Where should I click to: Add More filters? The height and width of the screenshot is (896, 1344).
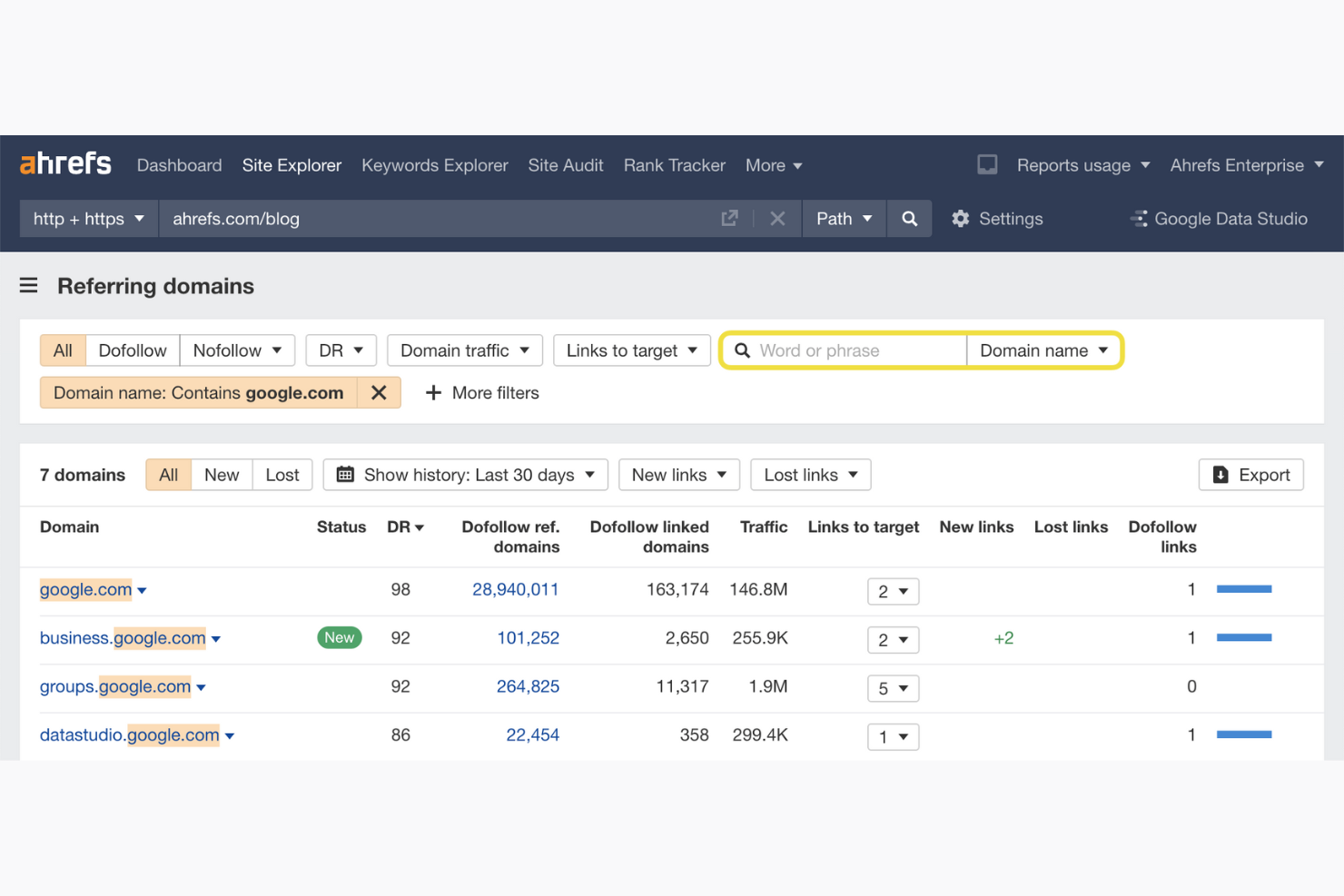(482, 393)
